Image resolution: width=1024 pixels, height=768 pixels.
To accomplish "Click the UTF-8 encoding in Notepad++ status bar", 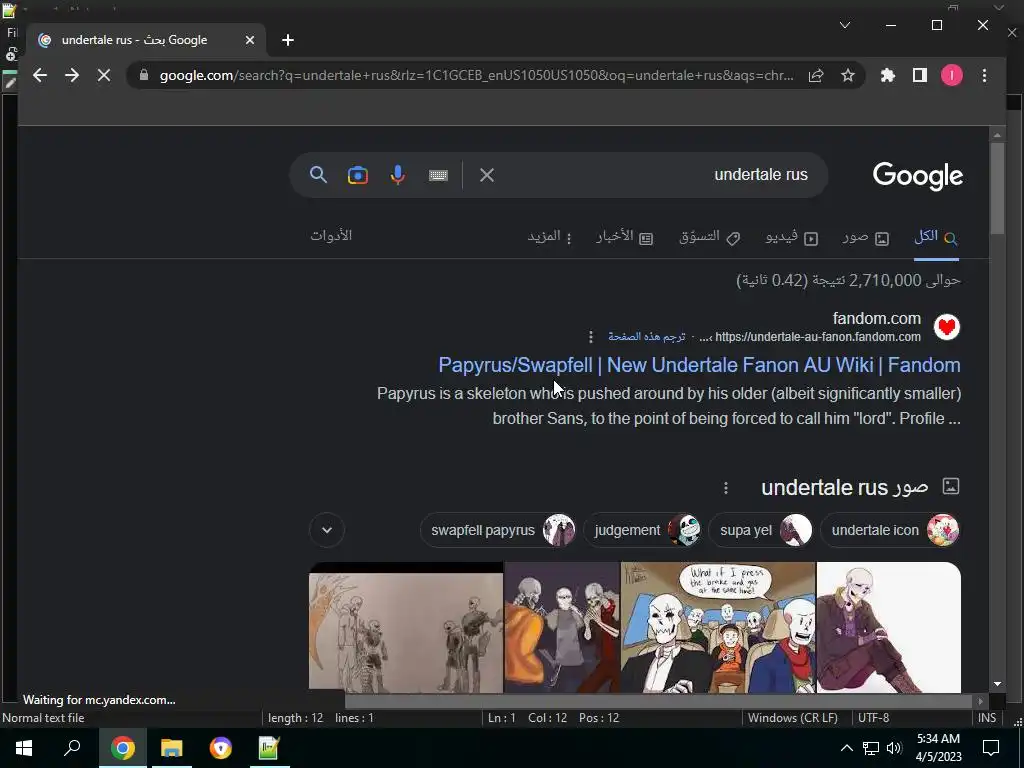I will click(x=873, y=718).
